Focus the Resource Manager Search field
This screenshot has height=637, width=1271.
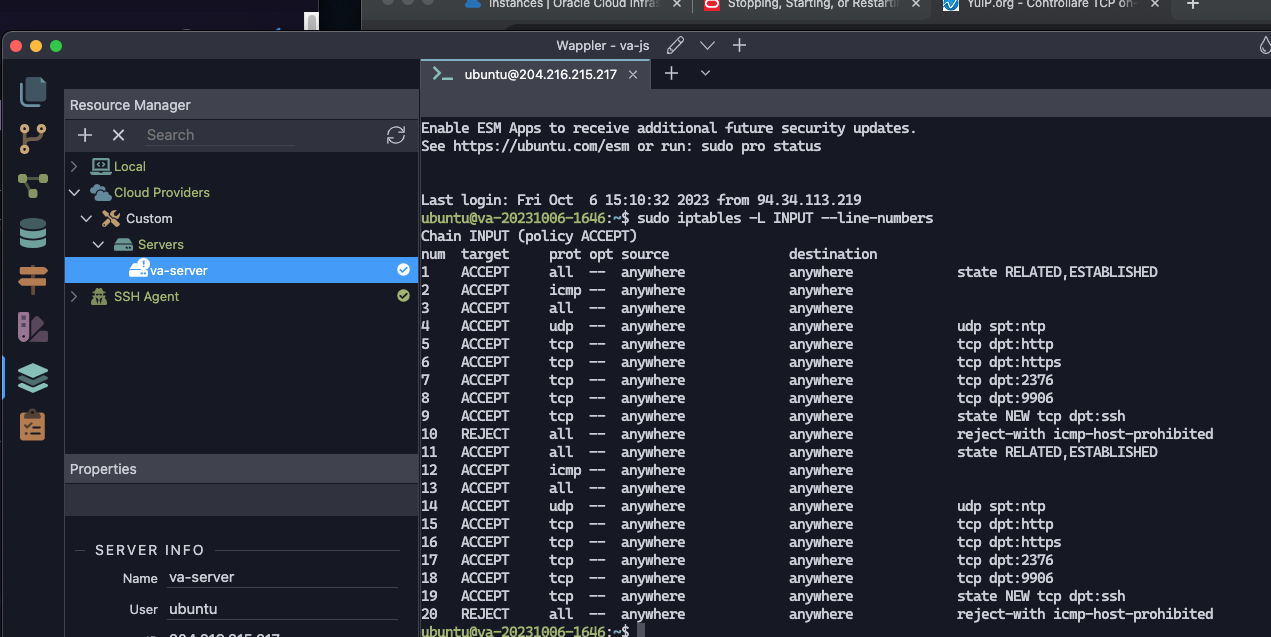220,135
